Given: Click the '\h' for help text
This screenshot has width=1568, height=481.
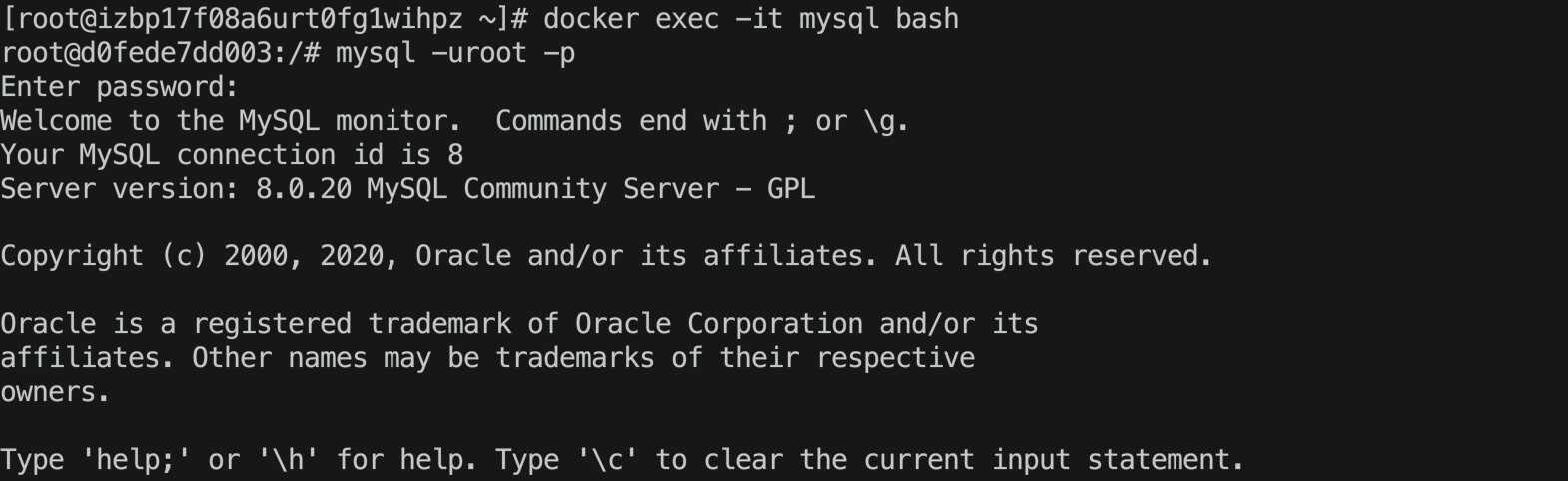Looking at the screenshot, I should point(288,460).
